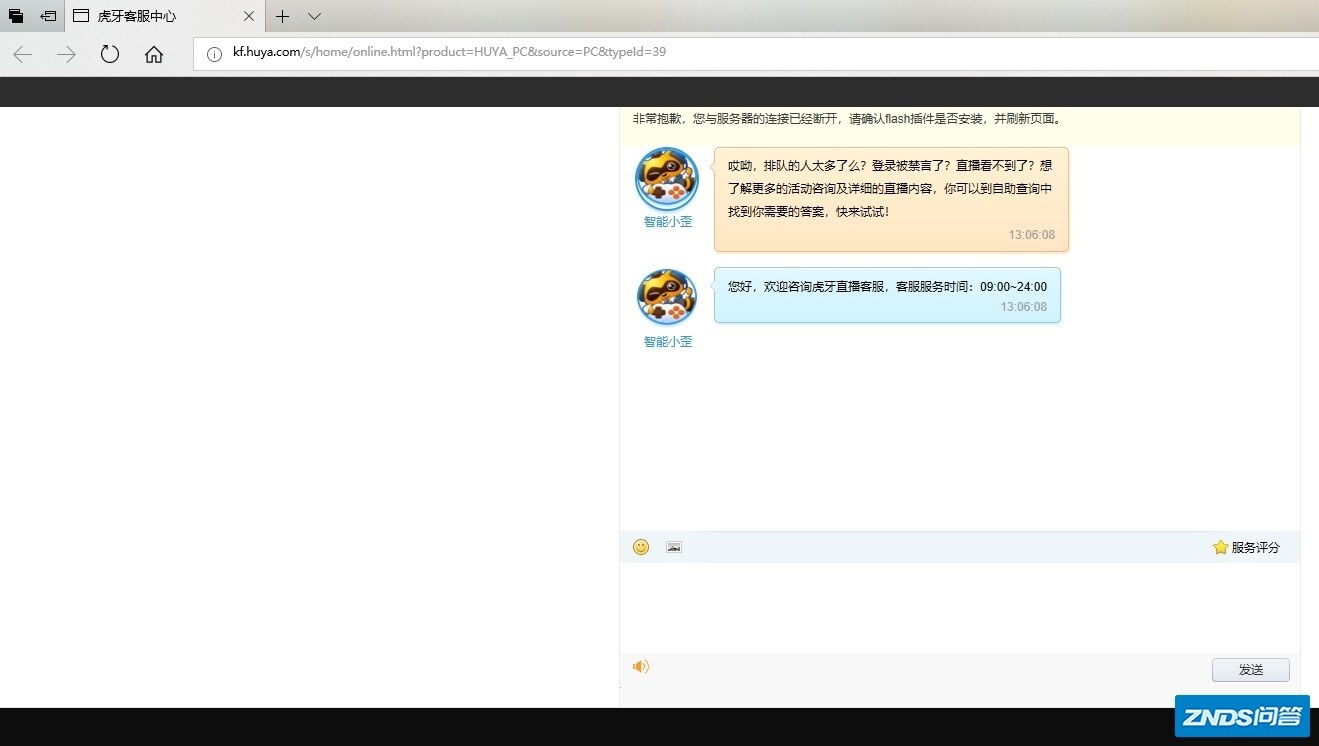
Task: Click the 服务评分 rating link
Action: coord(1256,547)
